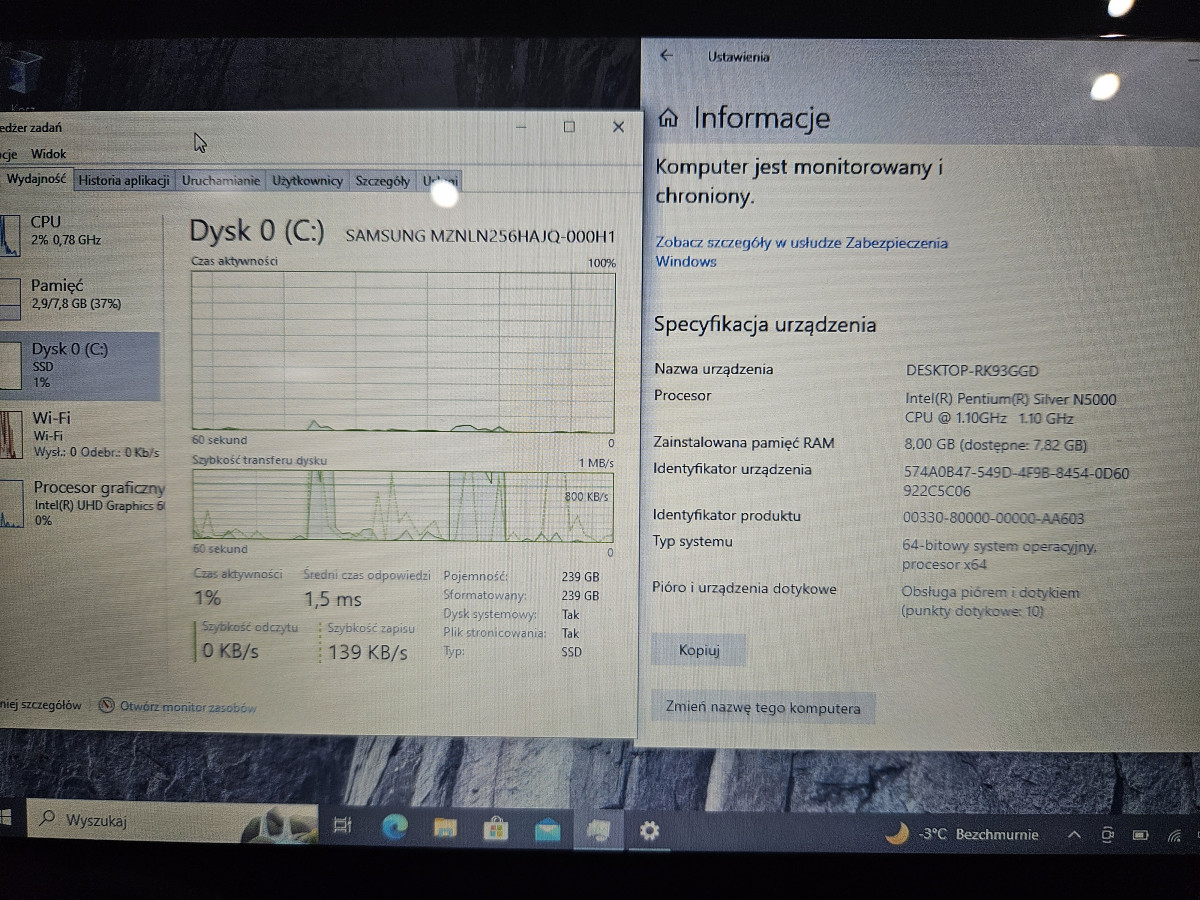Switch to the Wydajność tab
Screen dimensions: 1200x900
[x=36, y=179]
